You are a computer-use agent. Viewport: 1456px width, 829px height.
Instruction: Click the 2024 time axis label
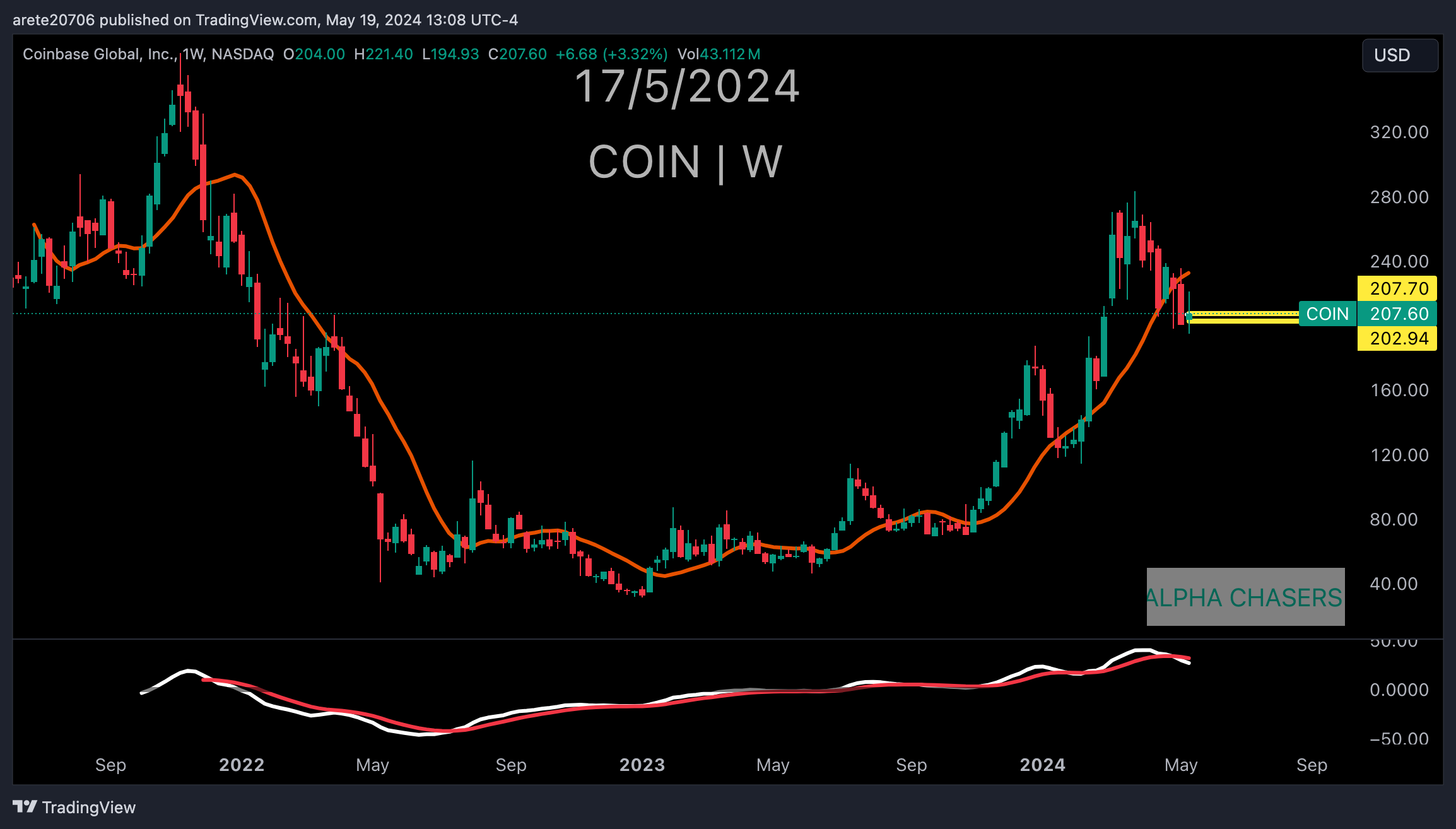pyautogui.click(x=1043, y=765)
